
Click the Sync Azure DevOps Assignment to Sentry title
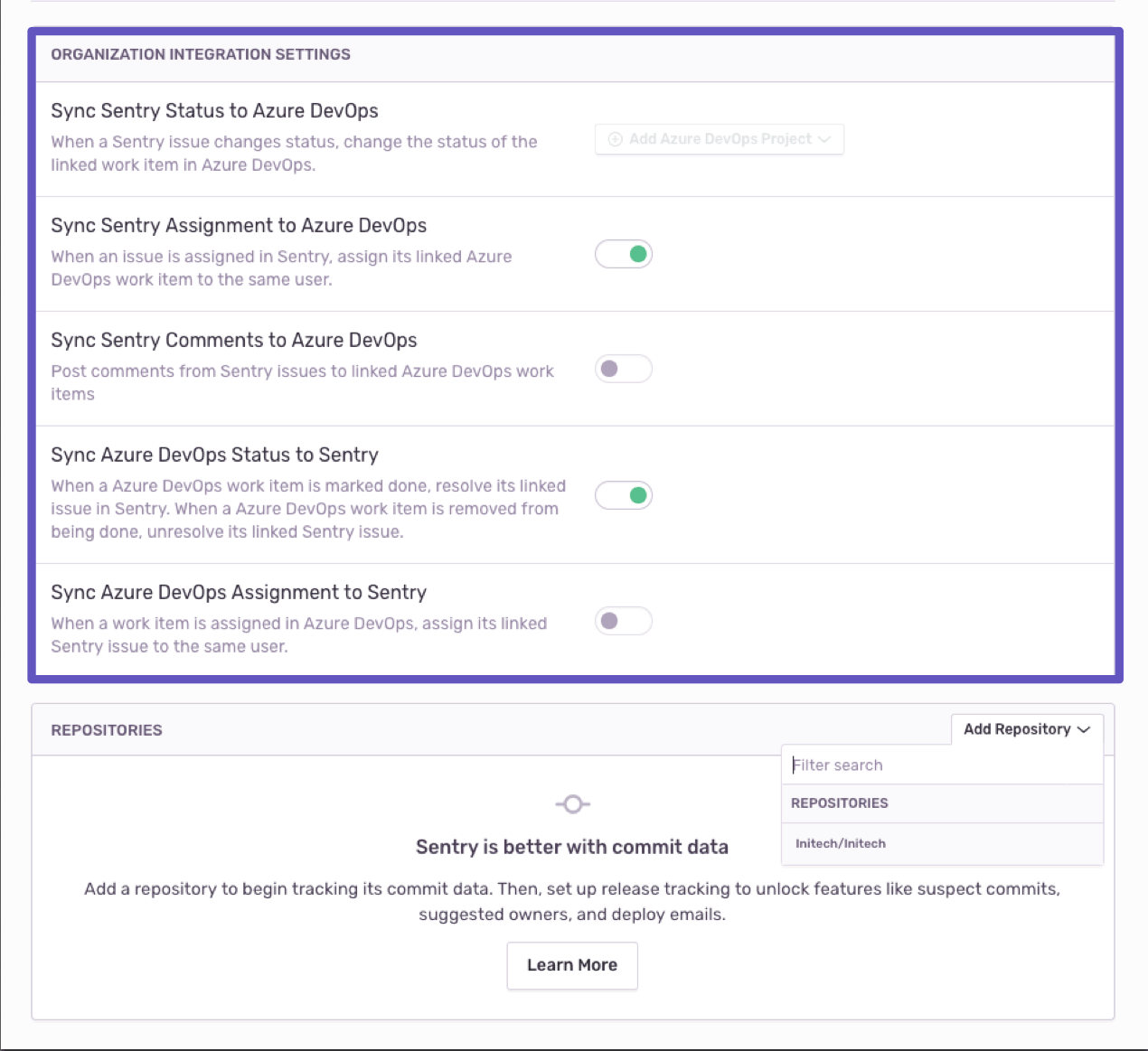239,593
